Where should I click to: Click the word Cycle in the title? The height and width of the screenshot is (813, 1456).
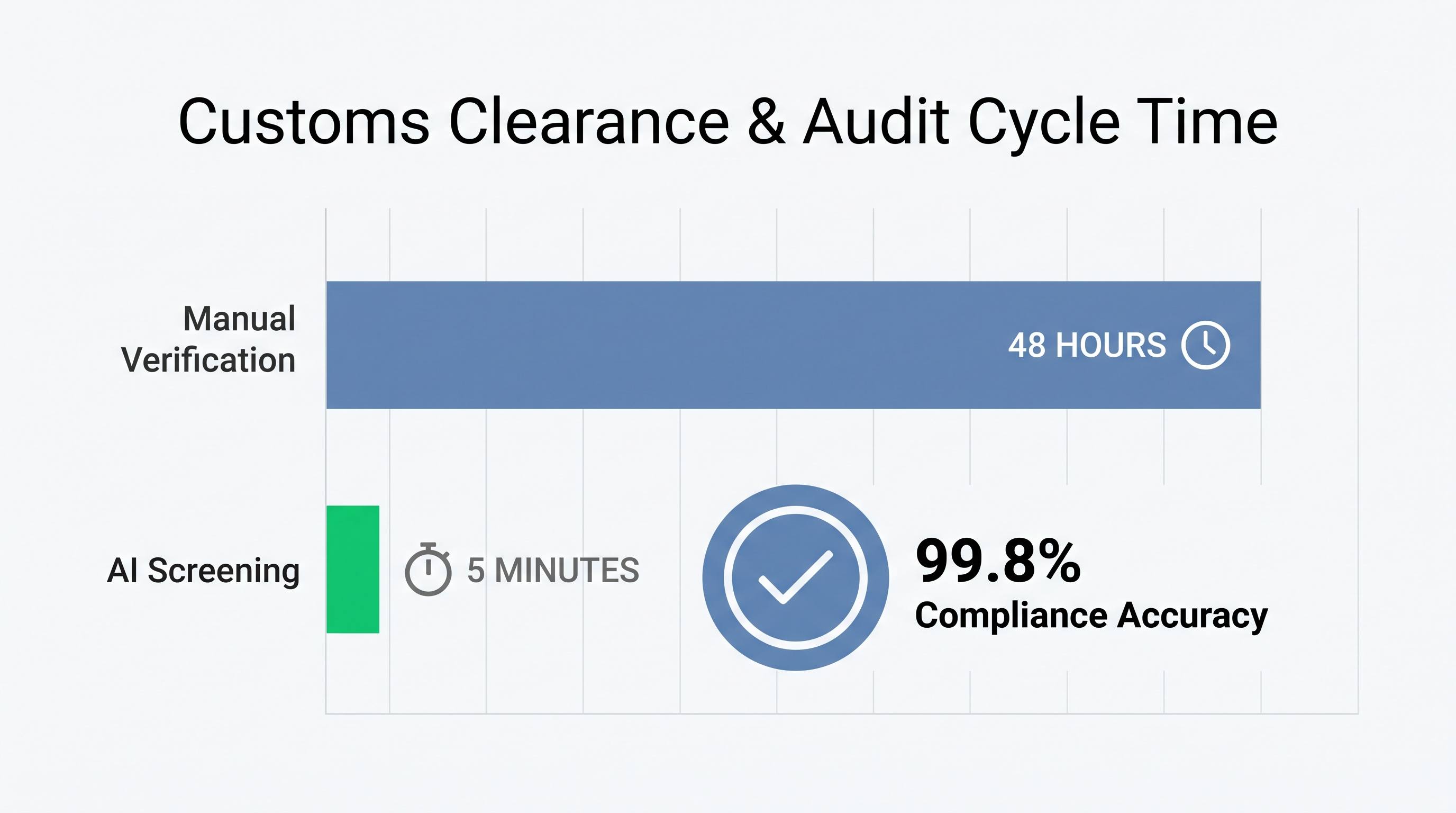point(1043,125)
